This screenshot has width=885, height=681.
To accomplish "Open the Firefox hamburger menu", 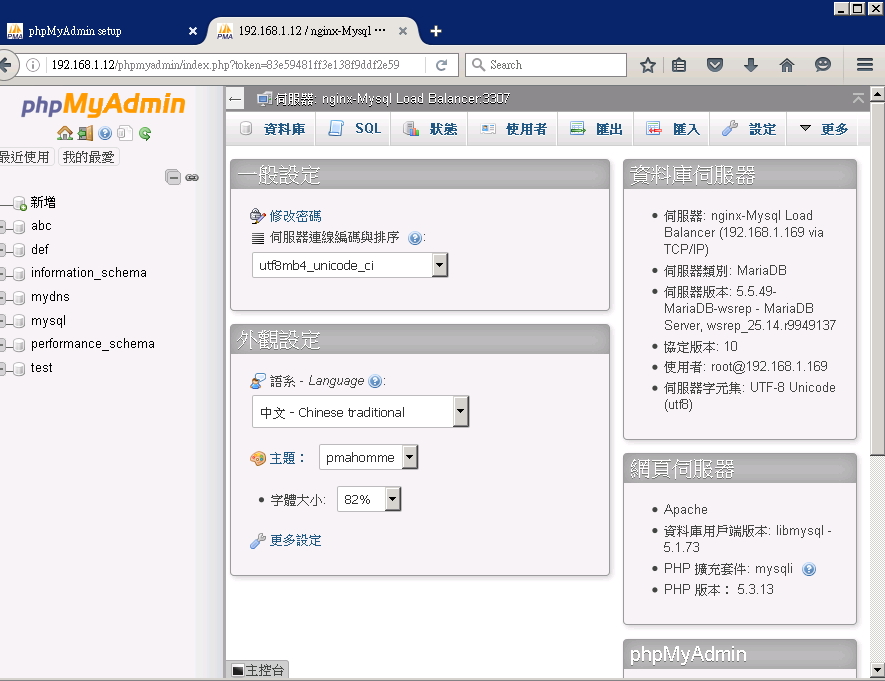I will coord(865,65).
